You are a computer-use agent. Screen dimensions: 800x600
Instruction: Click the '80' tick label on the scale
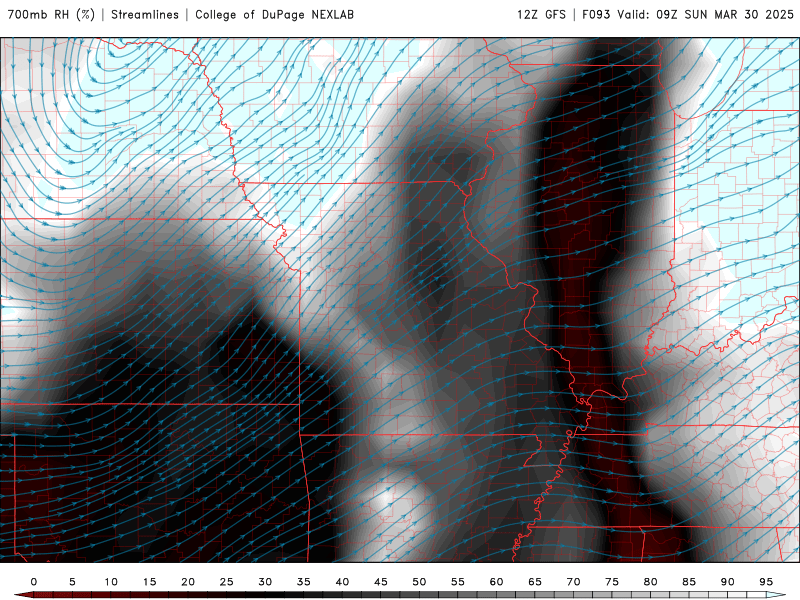651,582
